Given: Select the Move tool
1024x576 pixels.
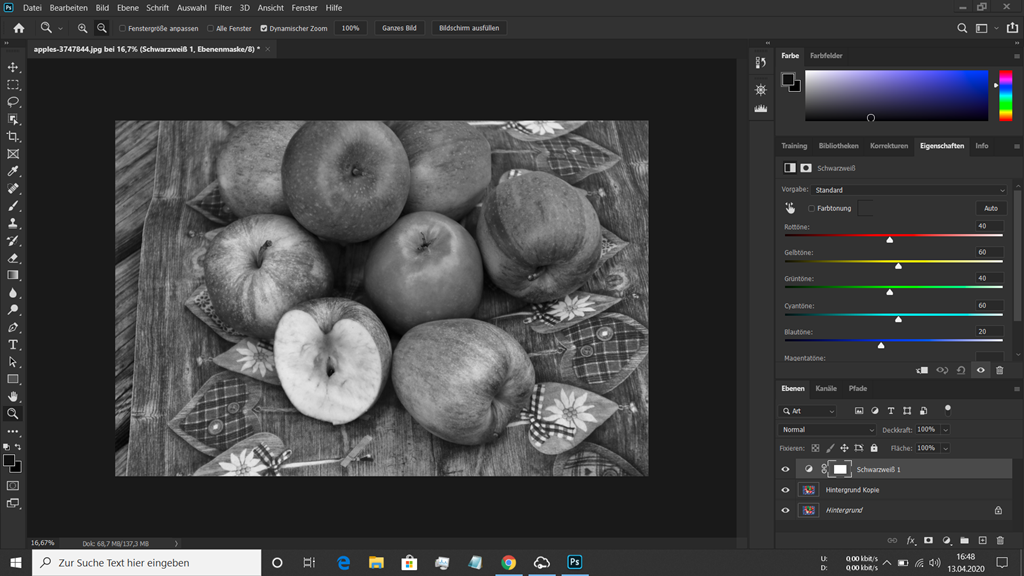Looking at the screenshot, I should click(x=13, y=67).
